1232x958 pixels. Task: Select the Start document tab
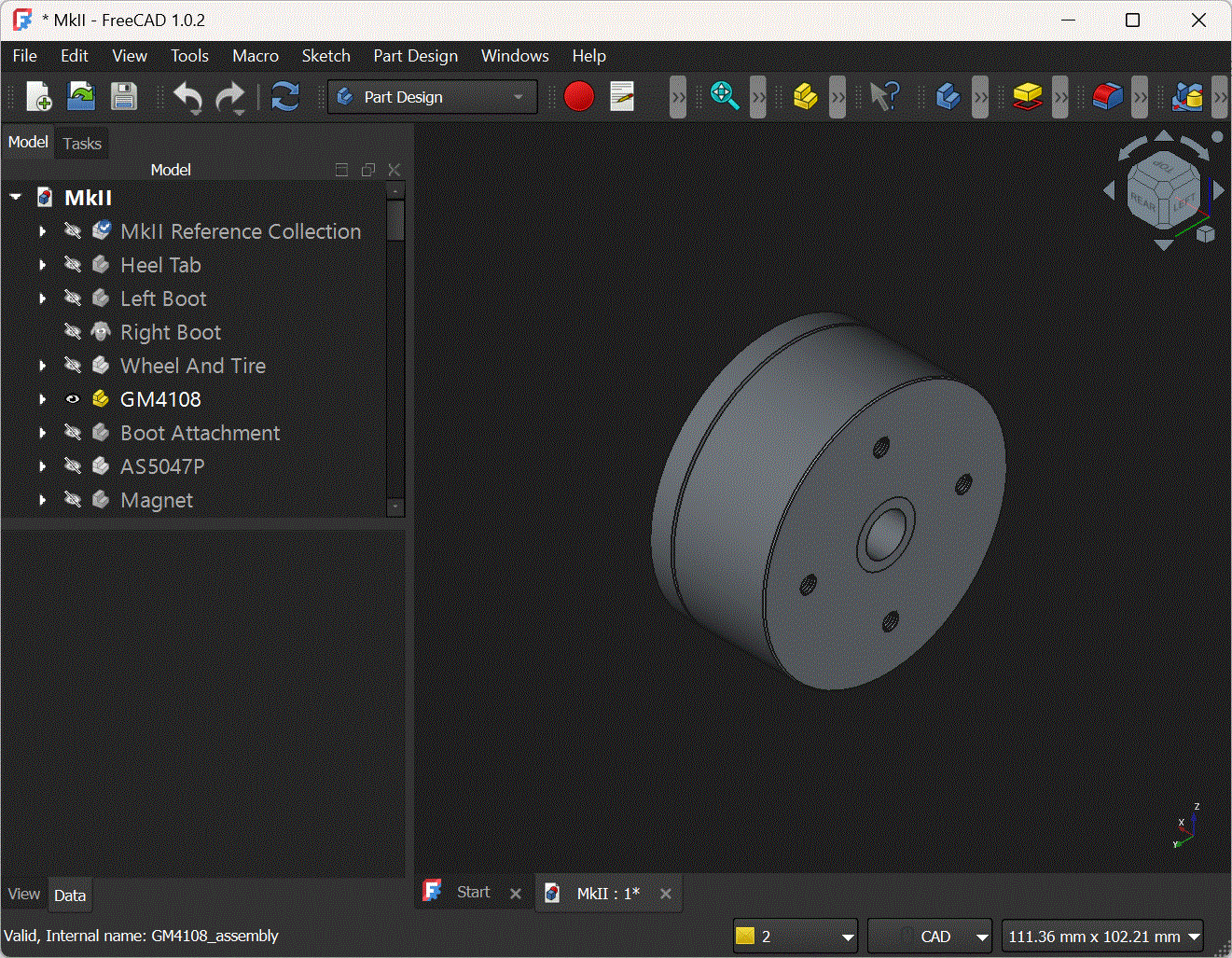coord(473,893)
